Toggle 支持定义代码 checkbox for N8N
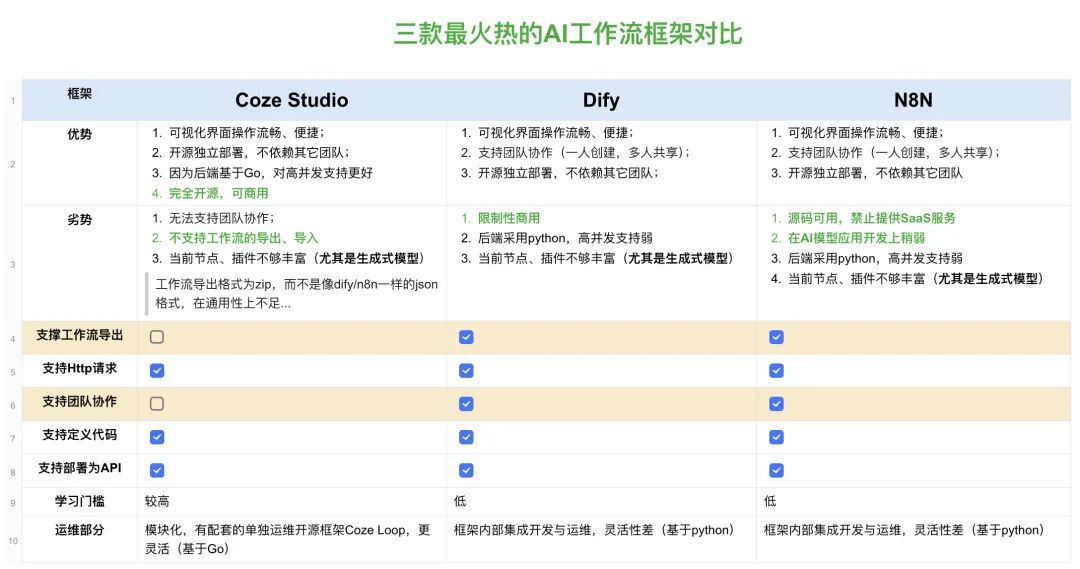This screenshot has width=1080, height=569. coord(776,437)
